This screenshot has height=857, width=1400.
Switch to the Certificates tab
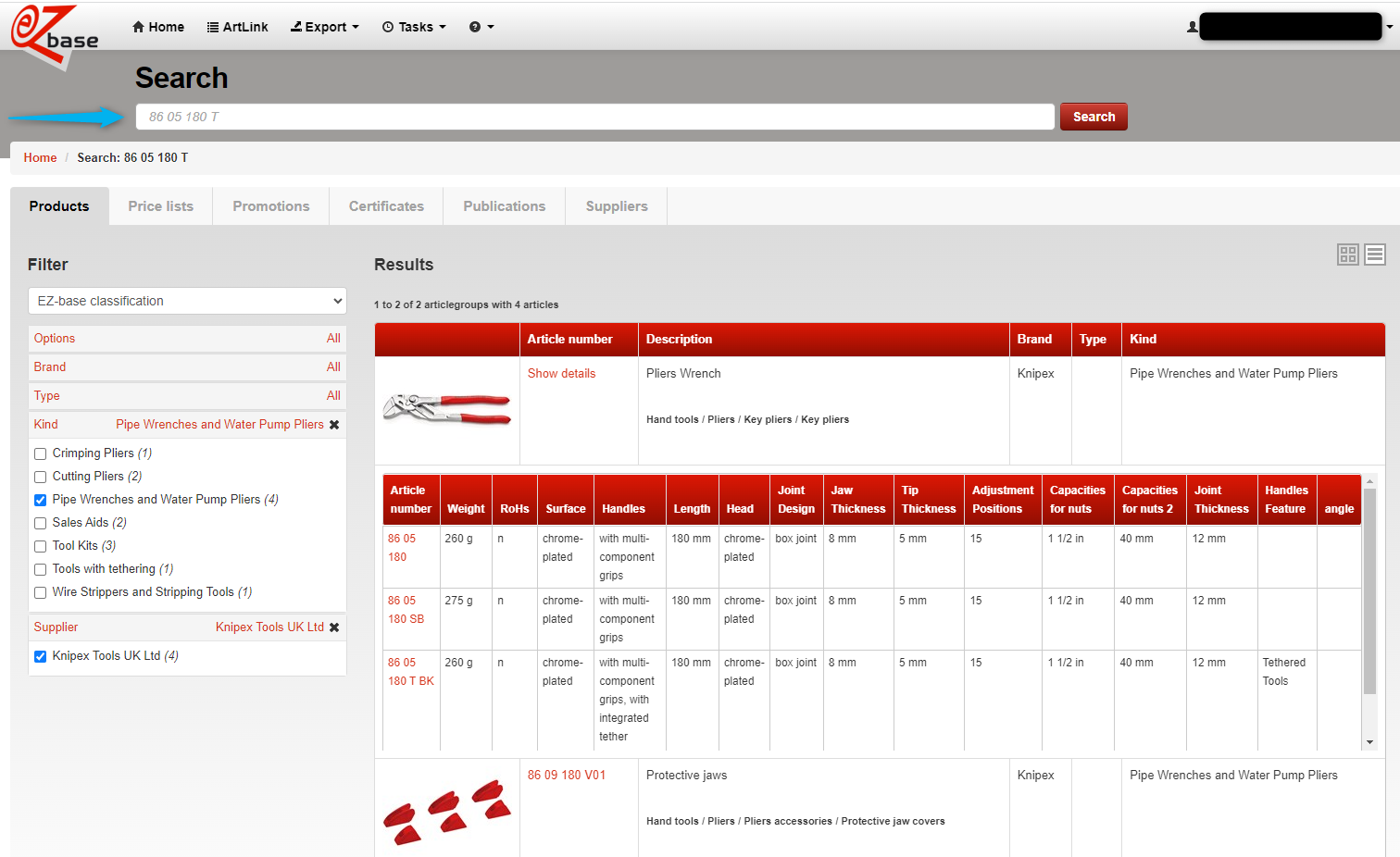coord(386,206)
